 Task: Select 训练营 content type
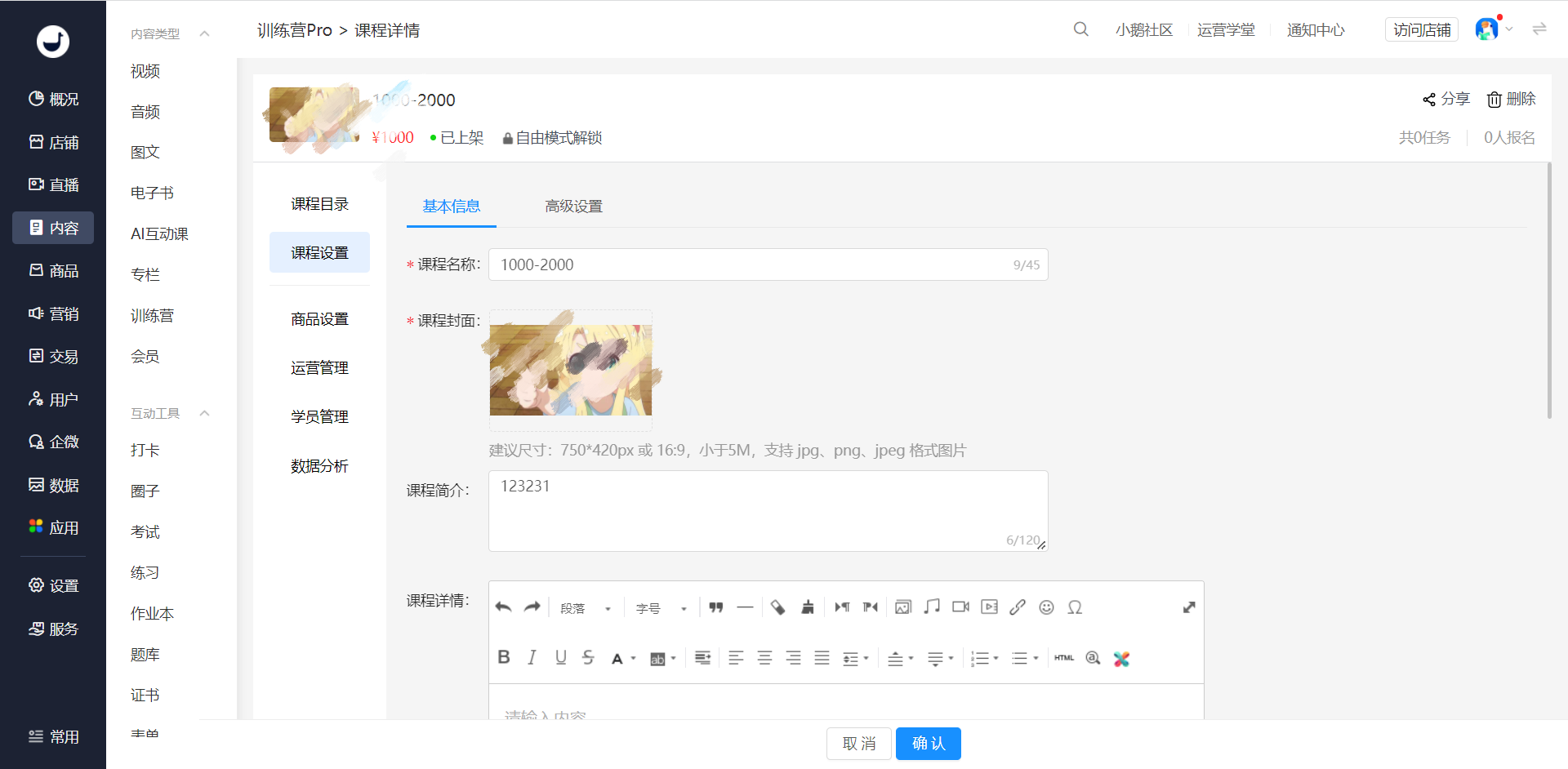coord(152,316)
